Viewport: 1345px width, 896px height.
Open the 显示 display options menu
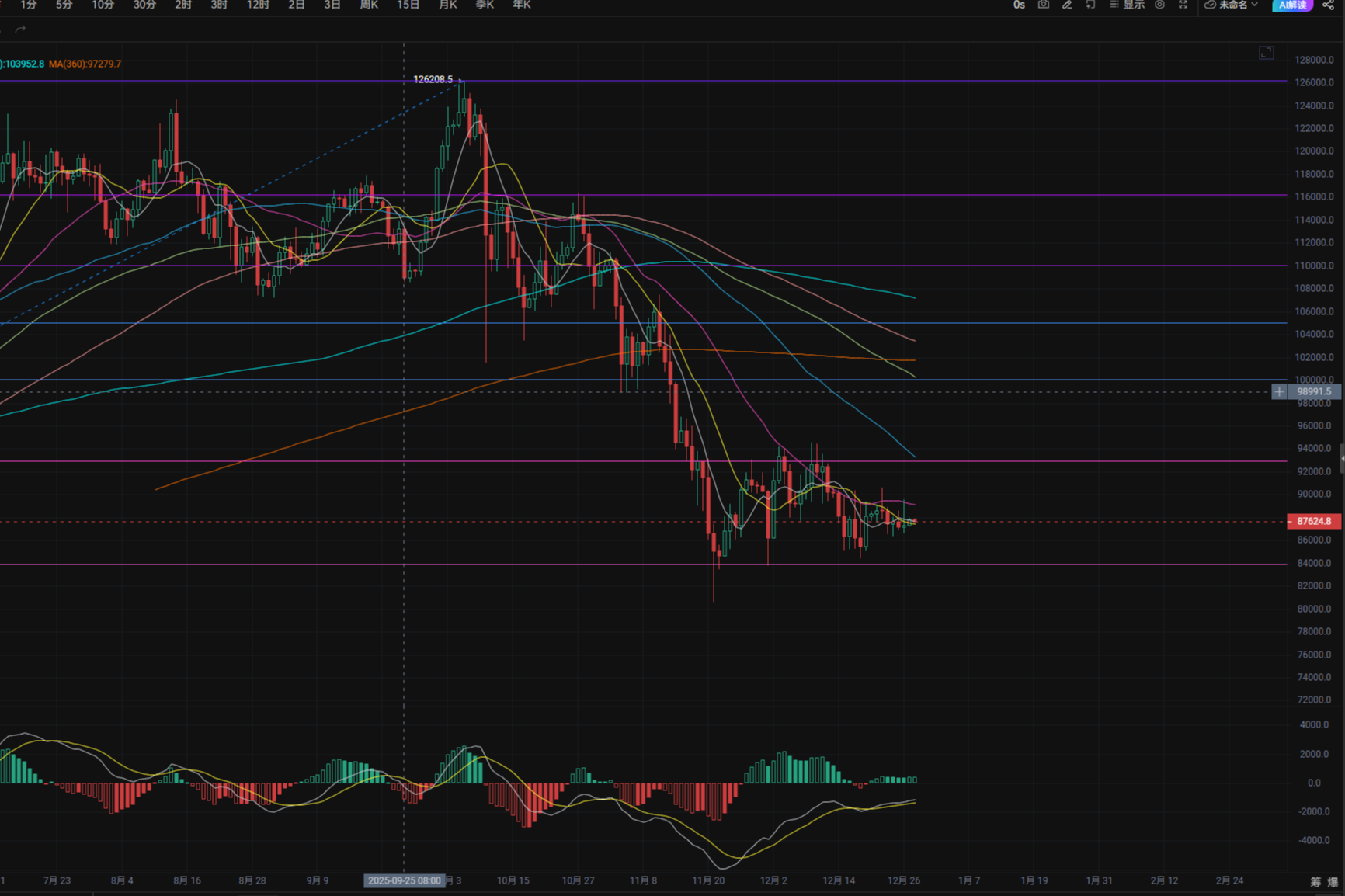[x=1131, y=5]
